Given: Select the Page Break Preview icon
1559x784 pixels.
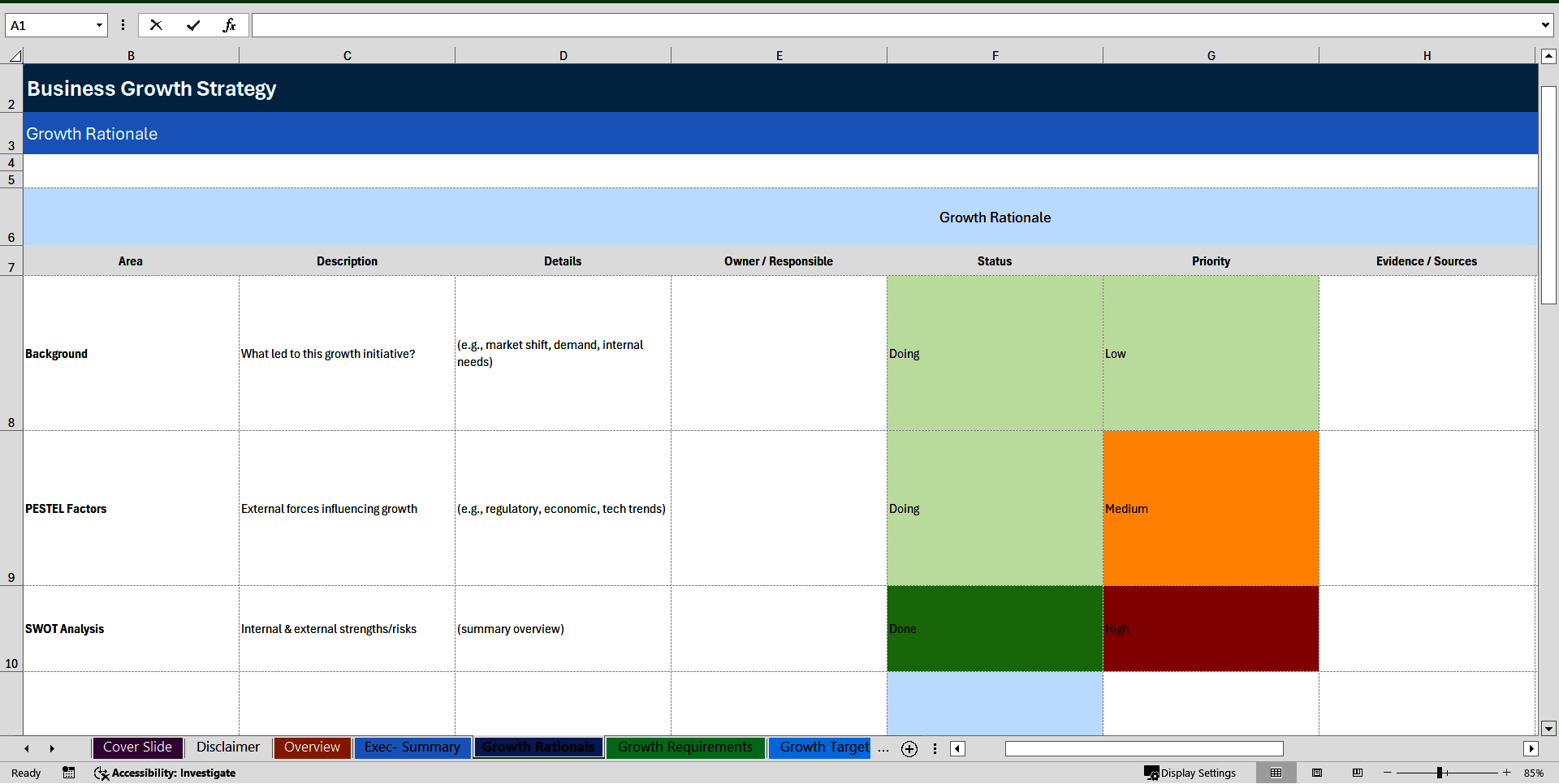Looking at the screenshot, I should (x=1358, y=773).
